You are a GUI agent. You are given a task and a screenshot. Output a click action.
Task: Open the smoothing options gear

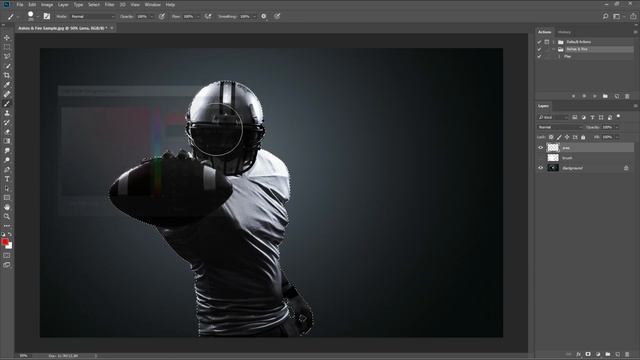pyautogui.click(x=264, y=16)
